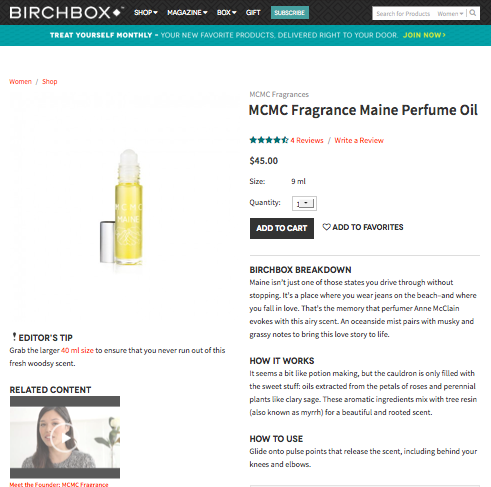The width and height of the screenshot is (491, 487).
Task: Focus the Search for Products field
Action: pos(404,14)
